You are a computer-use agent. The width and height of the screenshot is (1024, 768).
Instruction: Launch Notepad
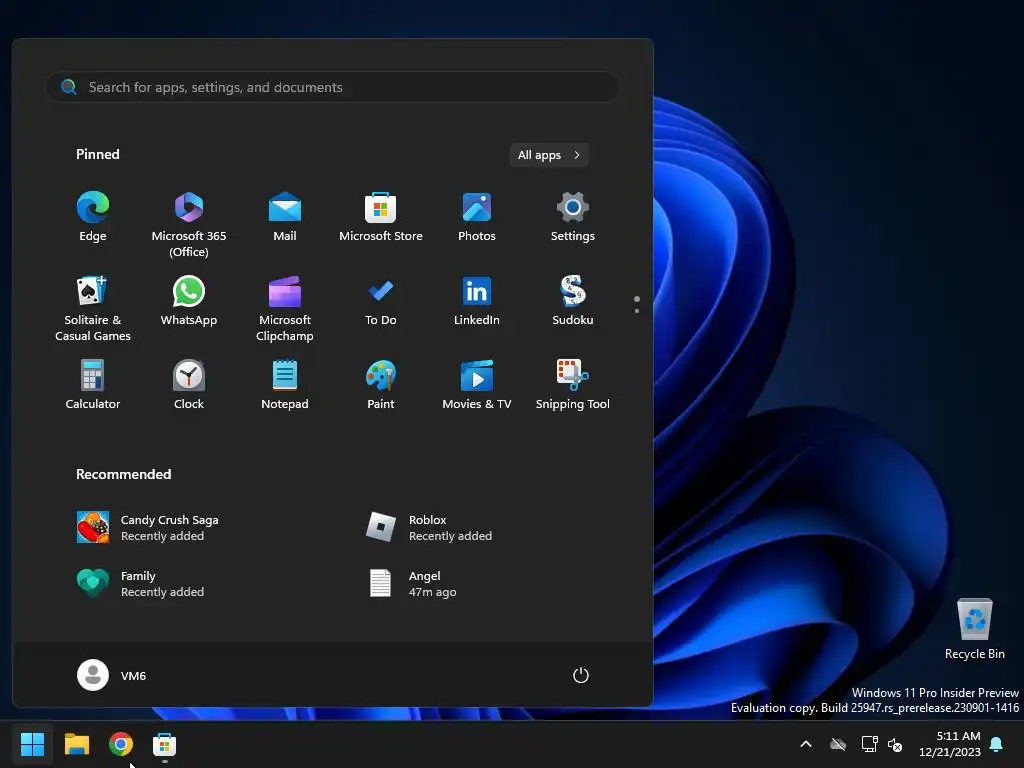point(285,385)
